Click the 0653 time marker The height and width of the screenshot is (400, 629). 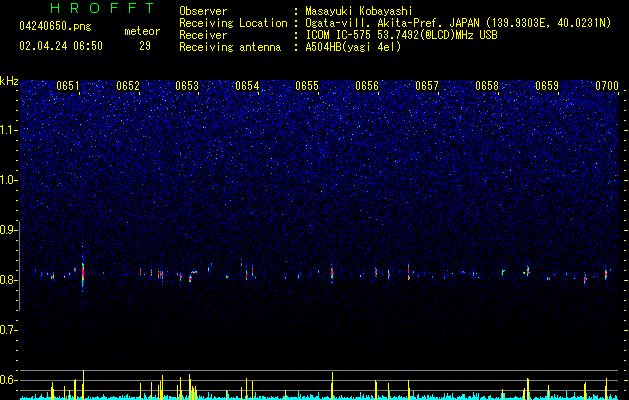pos(187,86)
